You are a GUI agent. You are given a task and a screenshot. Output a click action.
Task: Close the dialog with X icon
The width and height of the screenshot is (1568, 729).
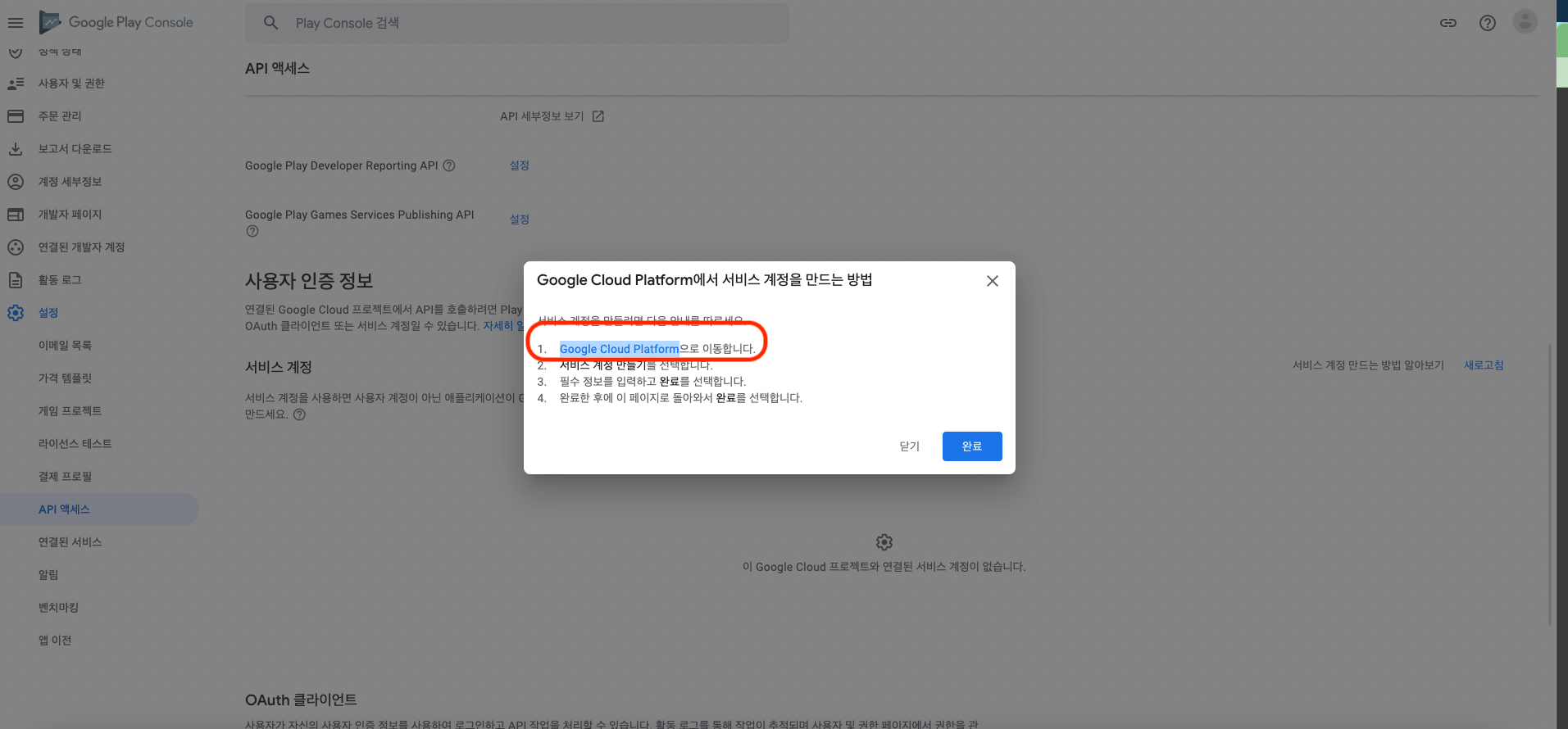993,281
